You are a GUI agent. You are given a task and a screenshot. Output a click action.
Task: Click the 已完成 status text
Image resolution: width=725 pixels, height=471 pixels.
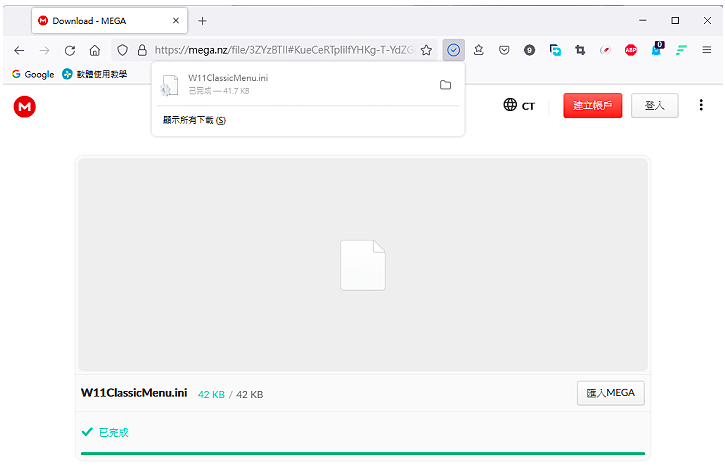pos(114,433)
